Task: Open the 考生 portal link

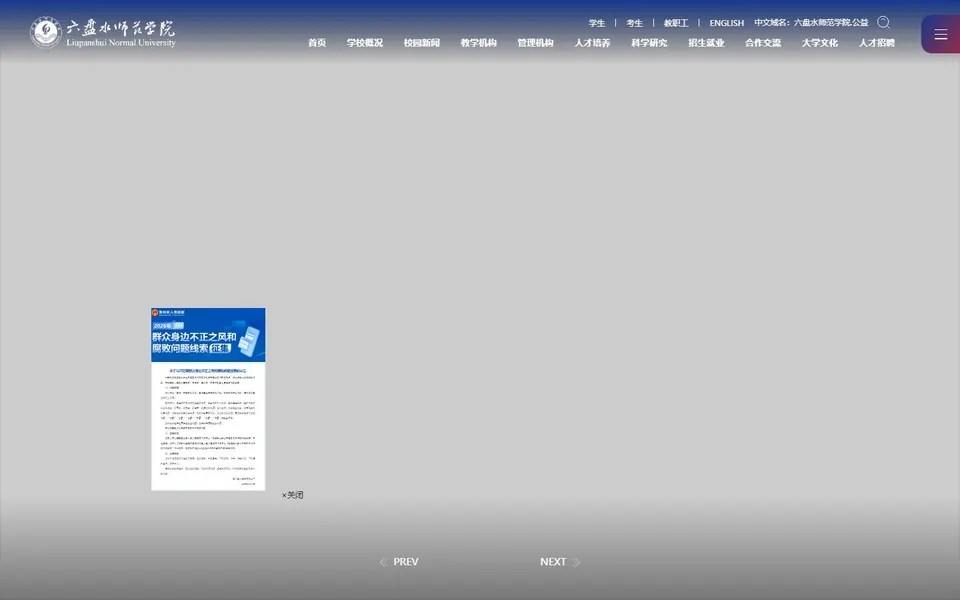Action: tap(634, 23)
